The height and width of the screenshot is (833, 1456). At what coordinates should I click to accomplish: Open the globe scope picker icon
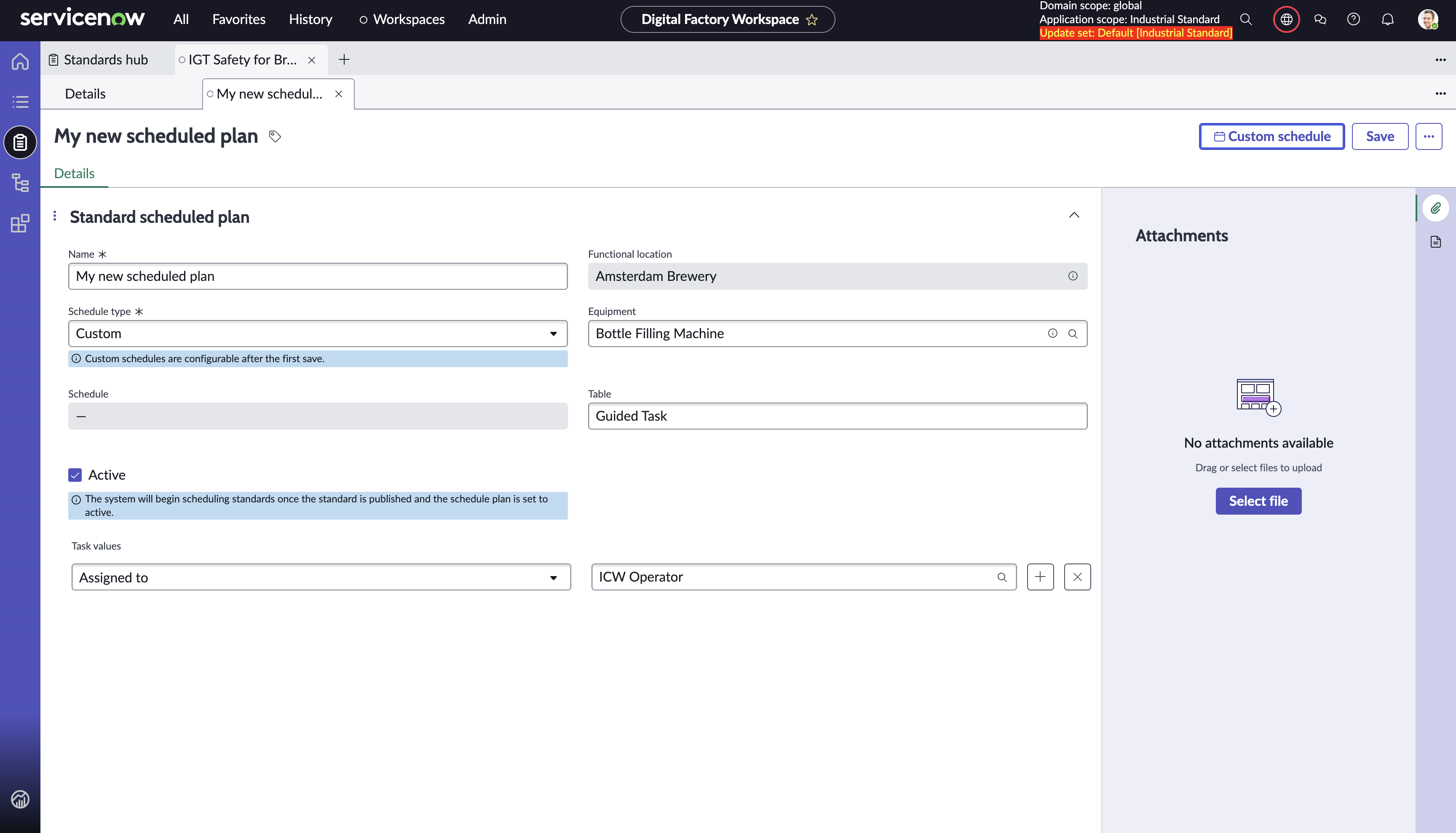tap(1287, 19)
